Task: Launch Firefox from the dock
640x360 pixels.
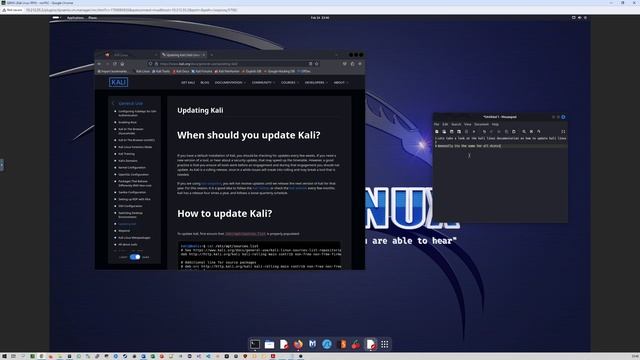Action: coord(298,344)
